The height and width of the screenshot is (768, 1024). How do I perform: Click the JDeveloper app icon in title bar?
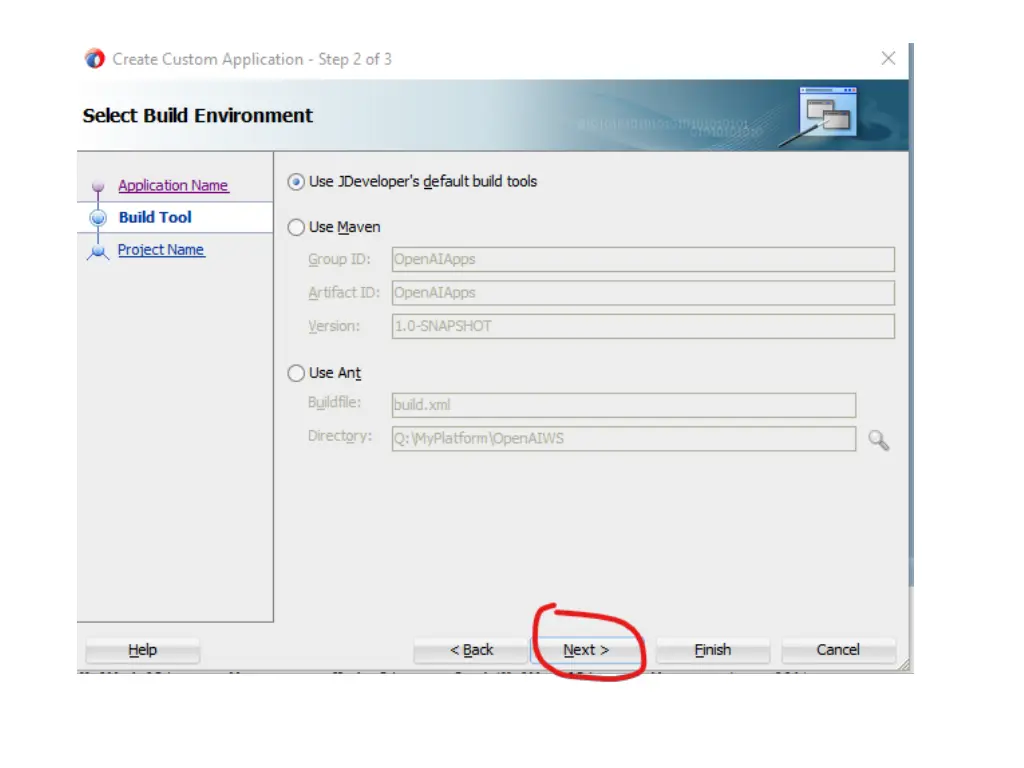tap(95, 59)
